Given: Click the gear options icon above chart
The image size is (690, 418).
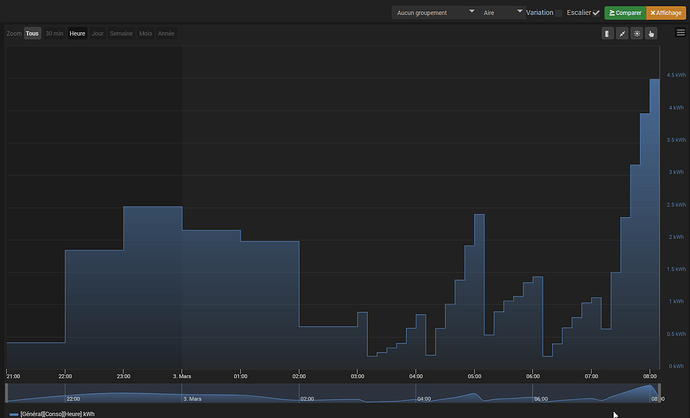Looking at the screenshot, I should click(x=636, y=33).
